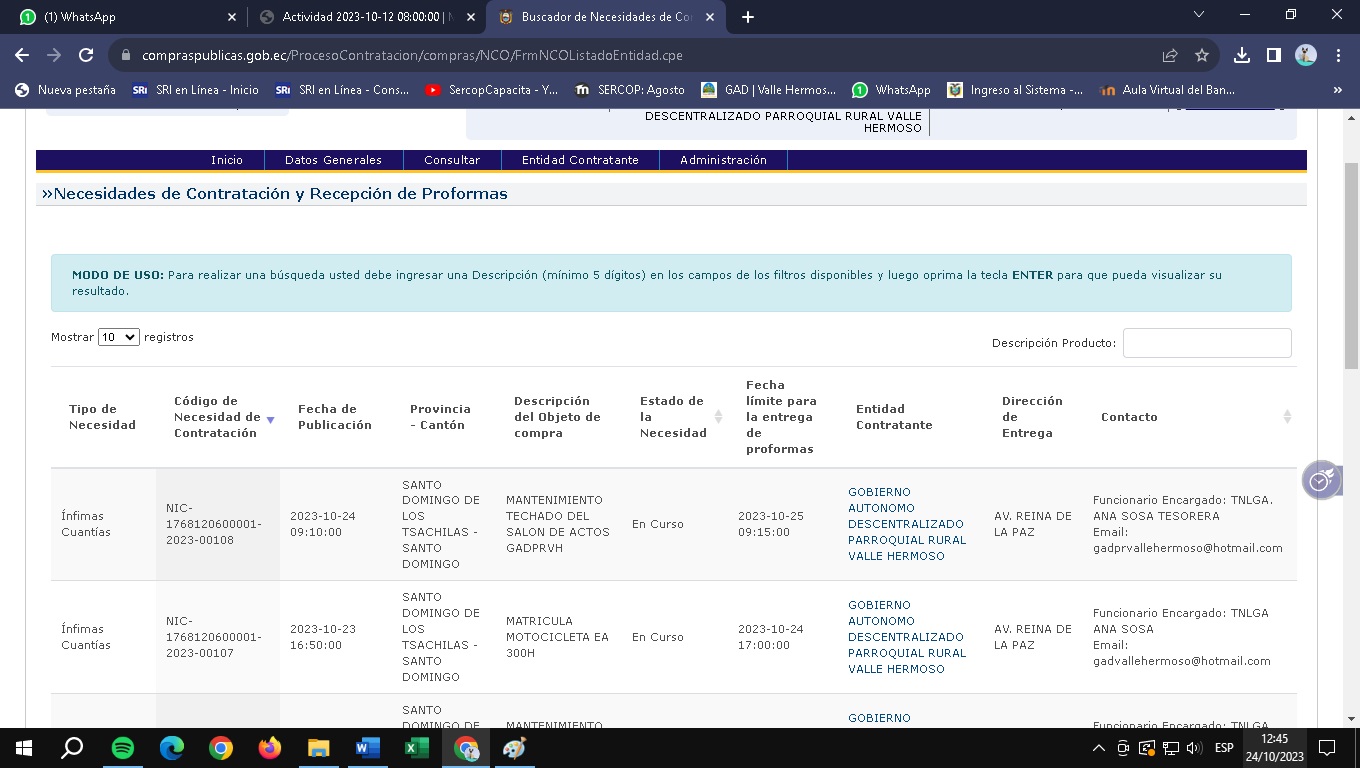
Task: Launch Excel from the taskbar
Action: tap(416, 748)
